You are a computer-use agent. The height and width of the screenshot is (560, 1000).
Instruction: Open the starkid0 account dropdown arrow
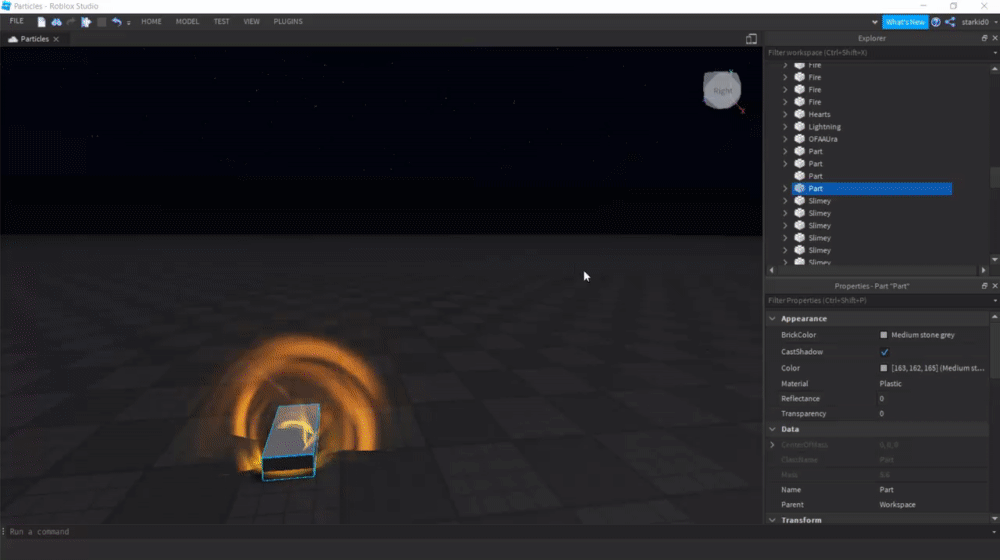[996, 22]
